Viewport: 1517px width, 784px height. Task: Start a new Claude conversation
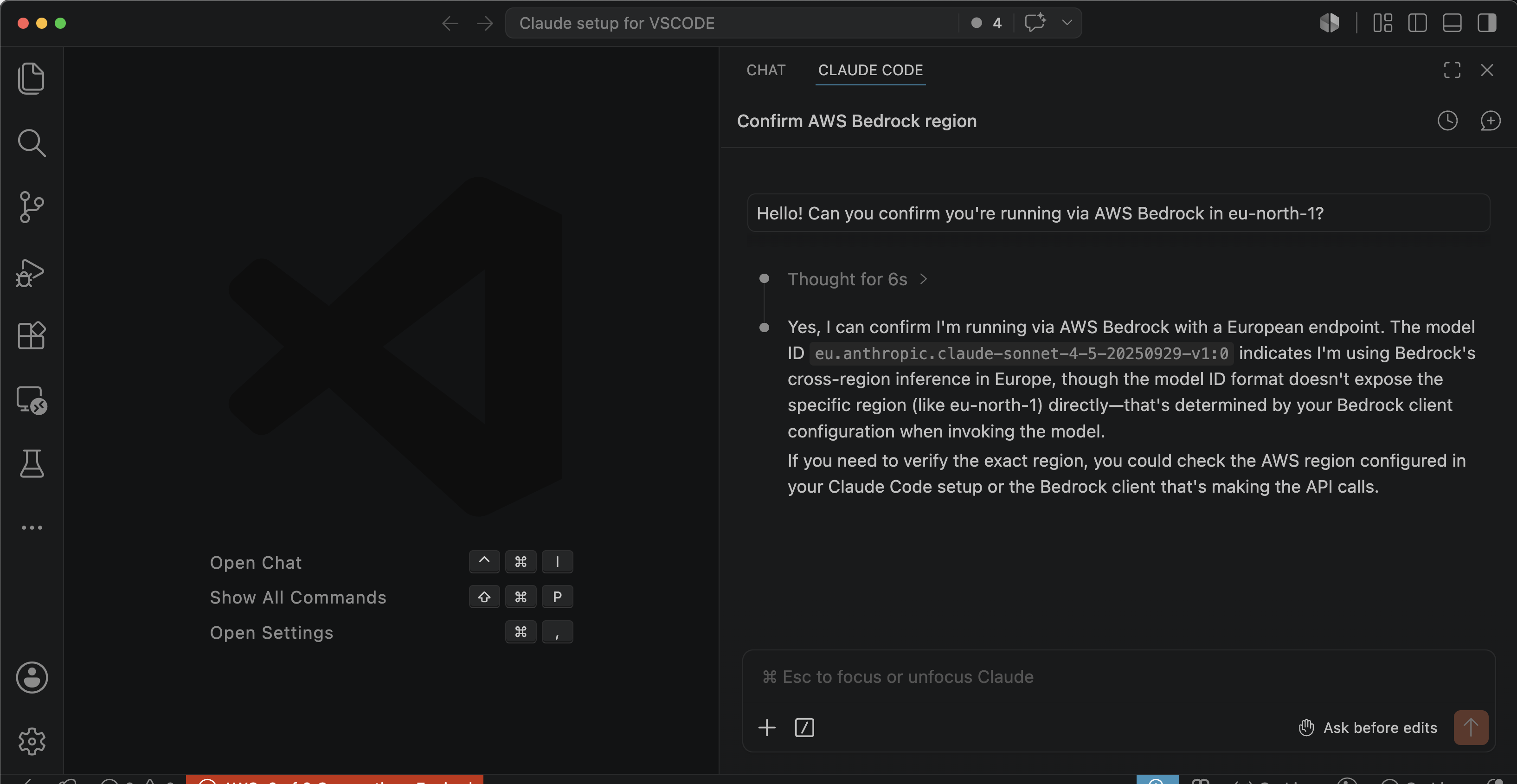1490,121
